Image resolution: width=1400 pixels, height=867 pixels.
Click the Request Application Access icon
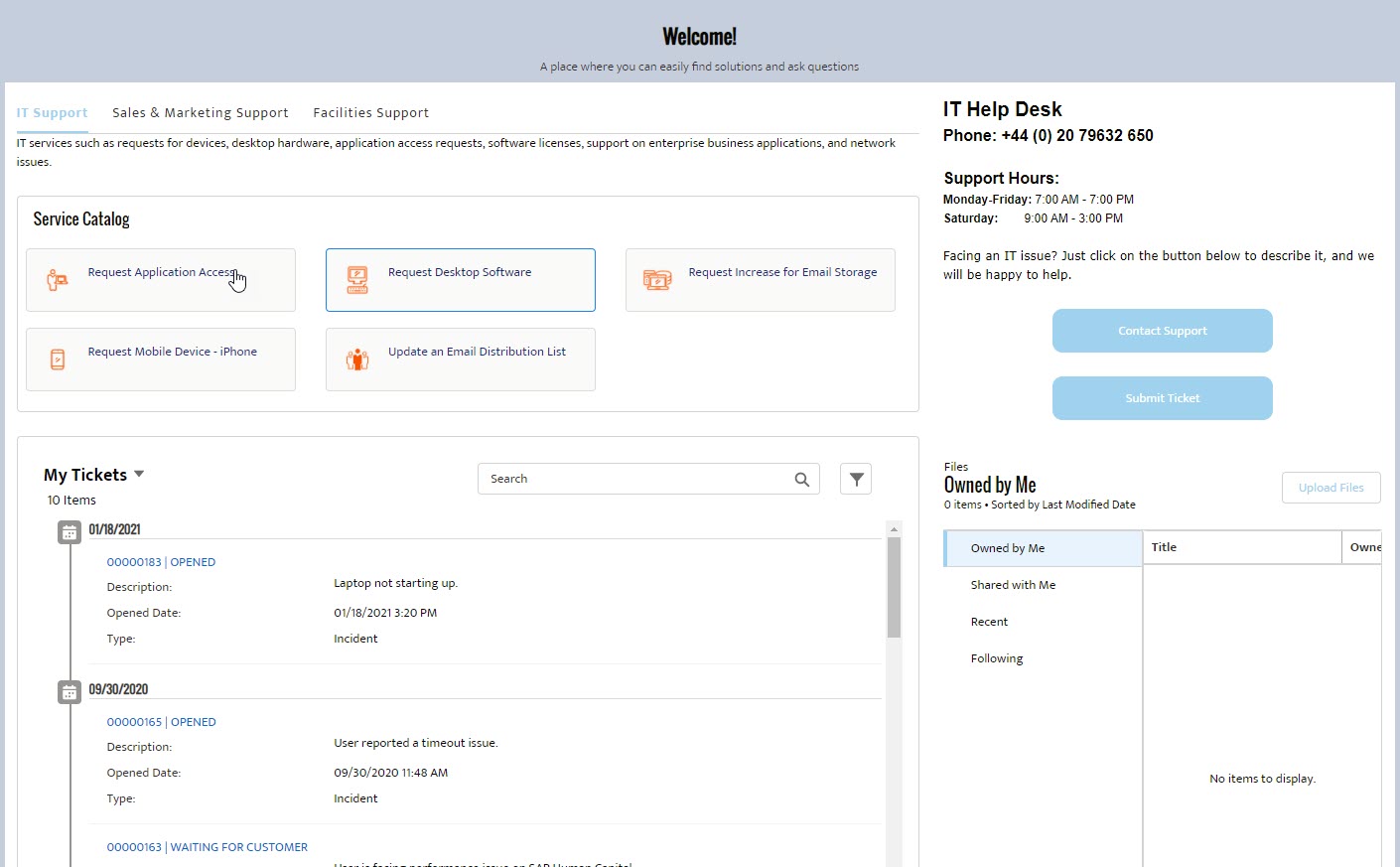tap(58, 280)
